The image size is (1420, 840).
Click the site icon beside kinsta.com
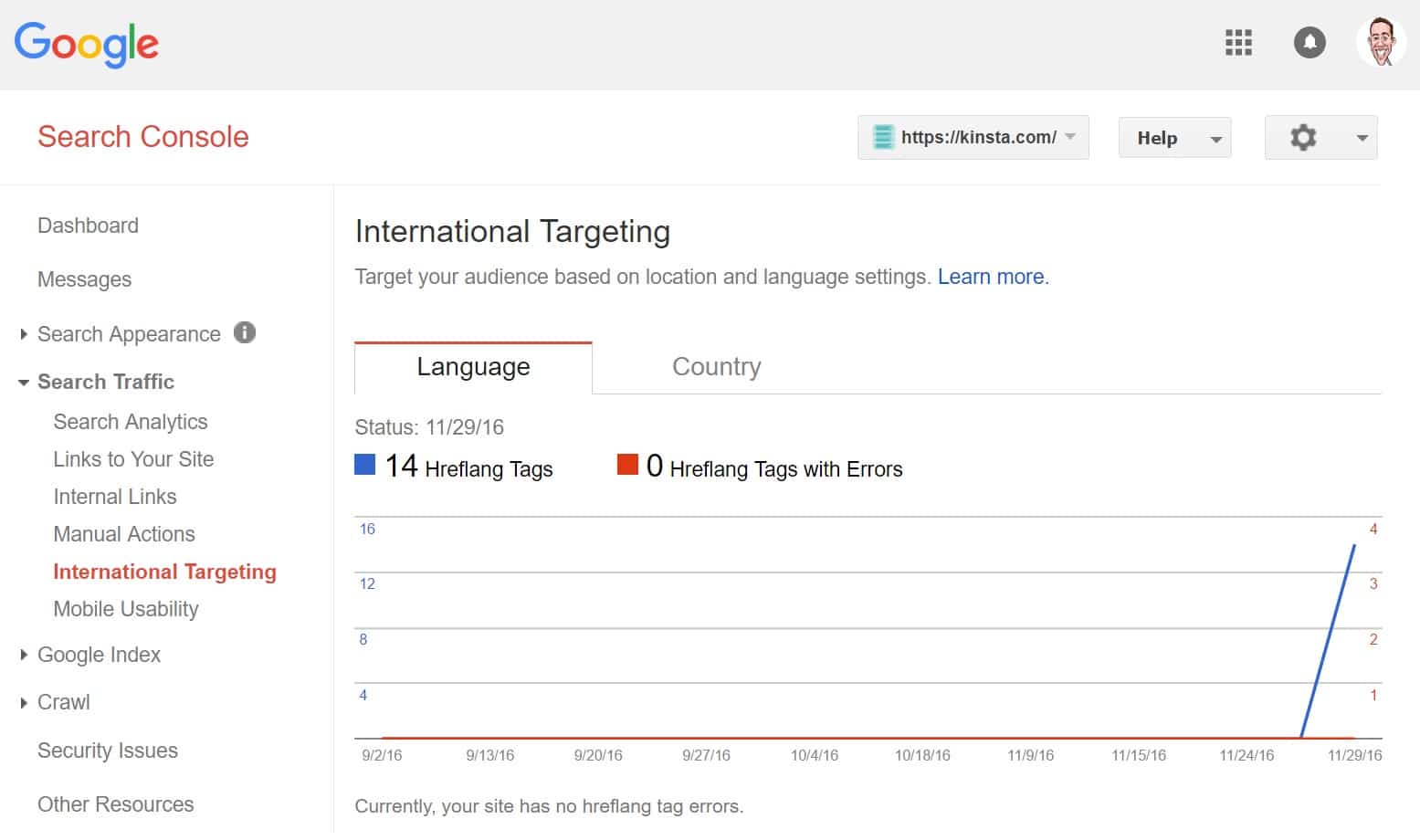(882, 137)
